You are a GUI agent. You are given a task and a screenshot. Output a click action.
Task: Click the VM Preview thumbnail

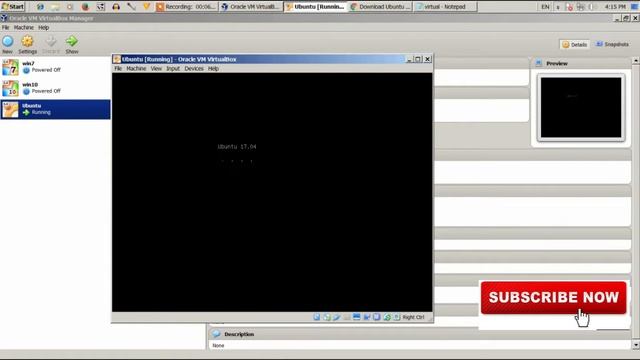581,108
